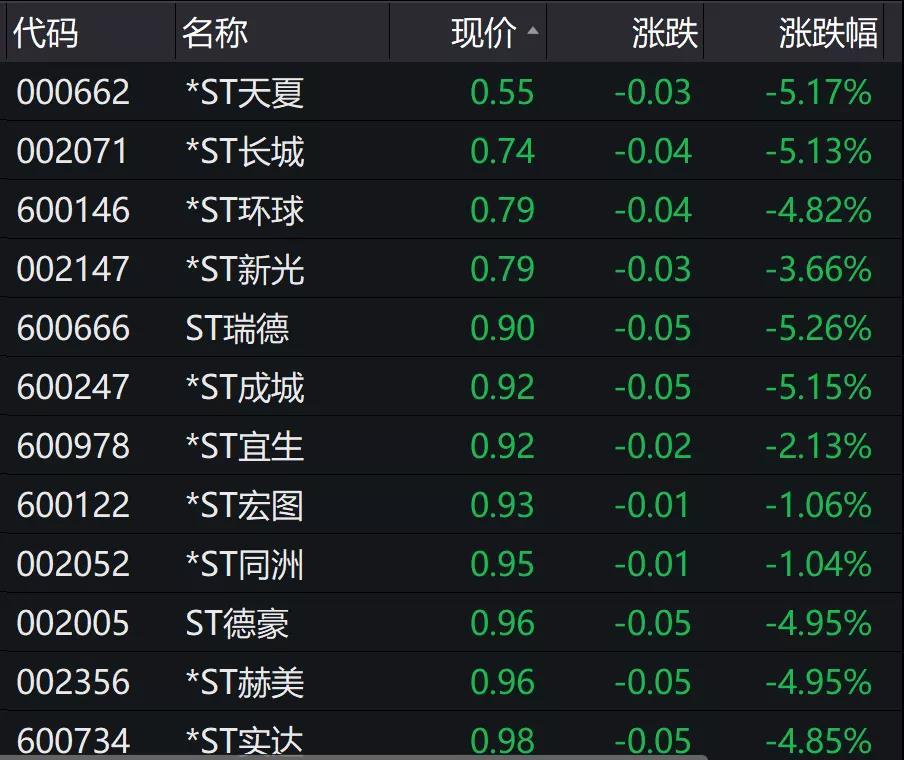
Task: Select the *ST天夏 stock name
Action: [x=245, y=93]
